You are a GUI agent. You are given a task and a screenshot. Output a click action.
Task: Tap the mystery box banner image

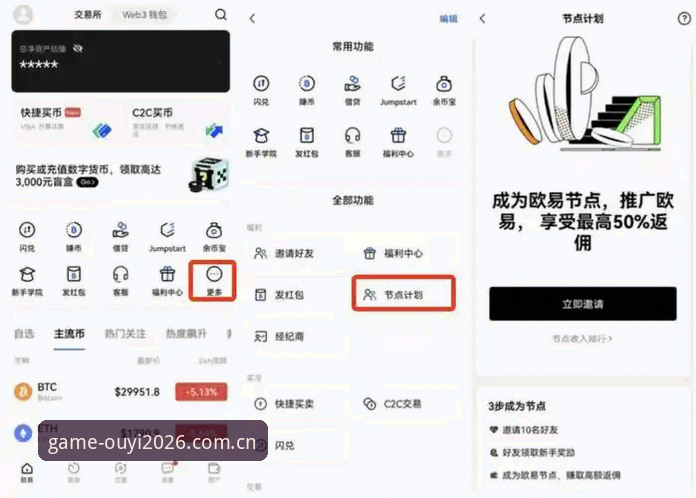[x=209, y=174]
